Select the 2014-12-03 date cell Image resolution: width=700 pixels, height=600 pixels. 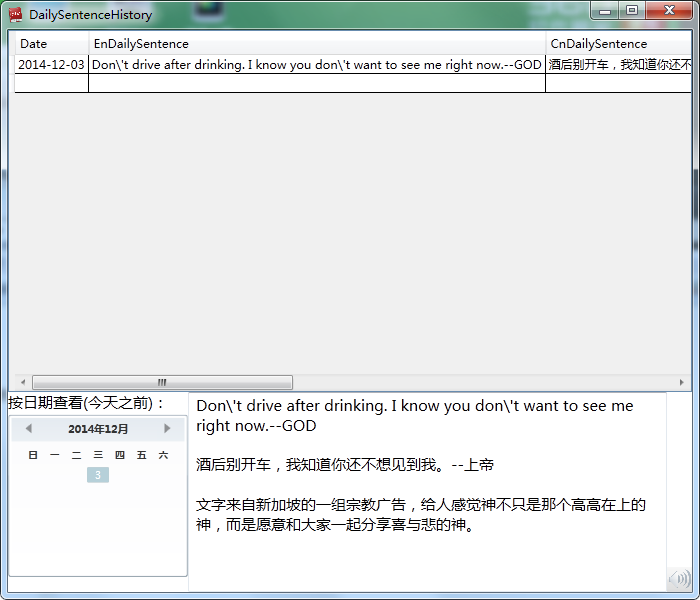tap(51, 65)
